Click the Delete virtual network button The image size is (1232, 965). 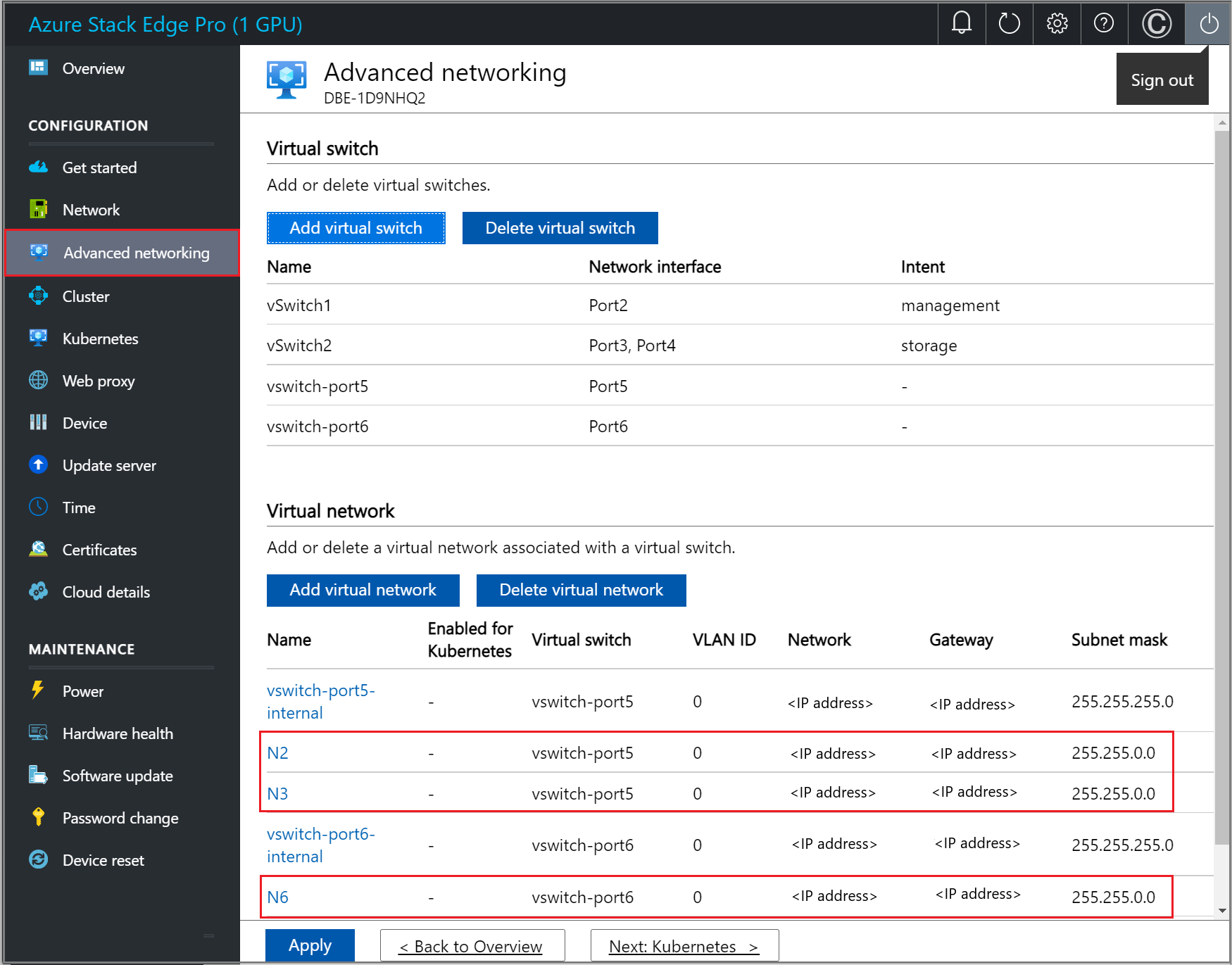click(580, 590)
